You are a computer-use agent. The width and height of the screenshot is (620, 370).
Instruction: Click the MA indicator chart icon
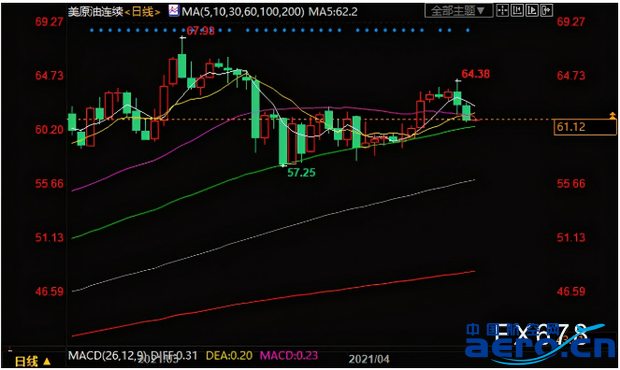(174, 11)
